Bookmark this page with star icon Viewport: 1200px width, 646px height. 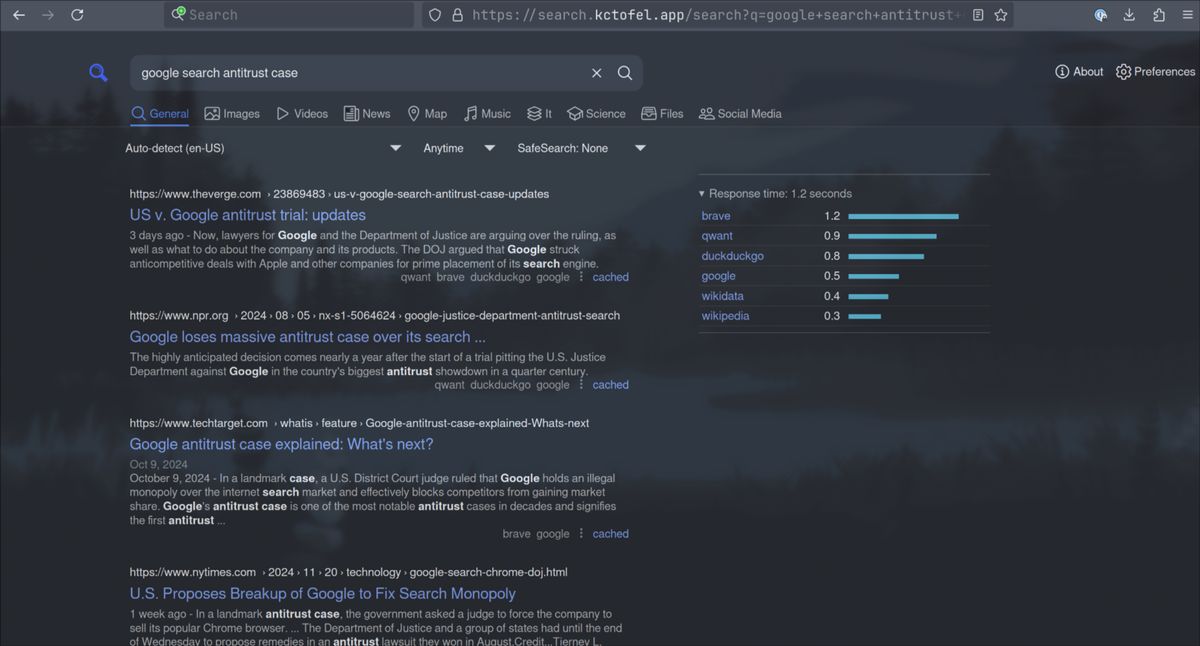click(x=1000, y=15)
